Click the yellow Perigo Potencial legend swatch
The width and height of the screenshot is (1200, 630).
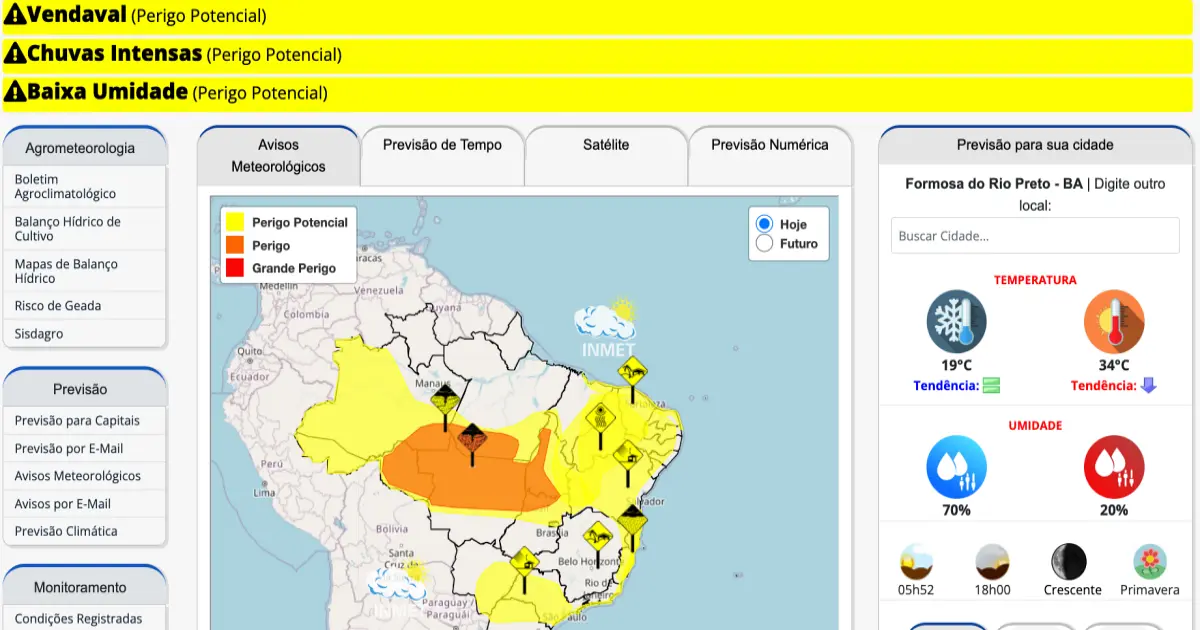(x=235, y=222)
